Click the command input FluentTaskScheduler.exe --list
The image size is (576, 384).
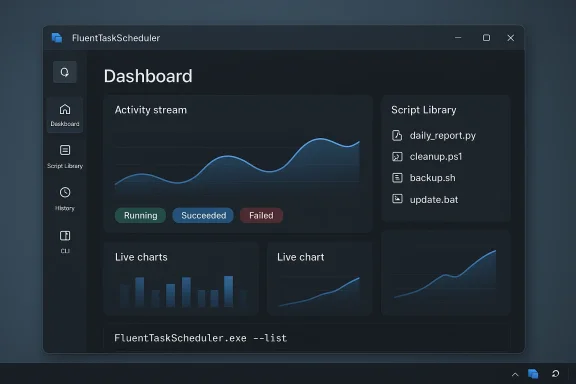(x=200, y=338)
